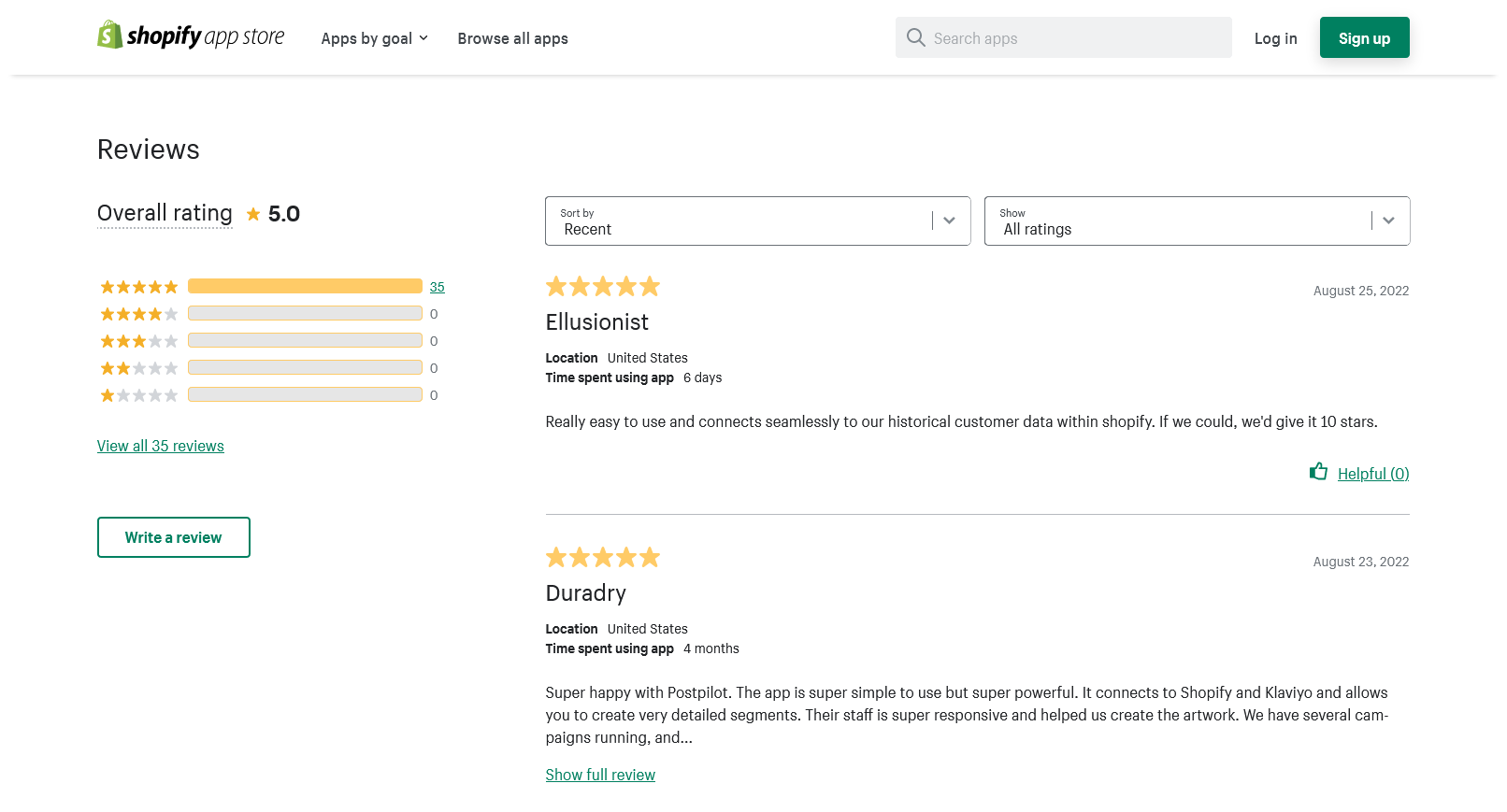Image resolution: width=1507 pixels, height=812 pixels.
Task: Open the Show All ratings dropdown
Action: (1197, 221)
